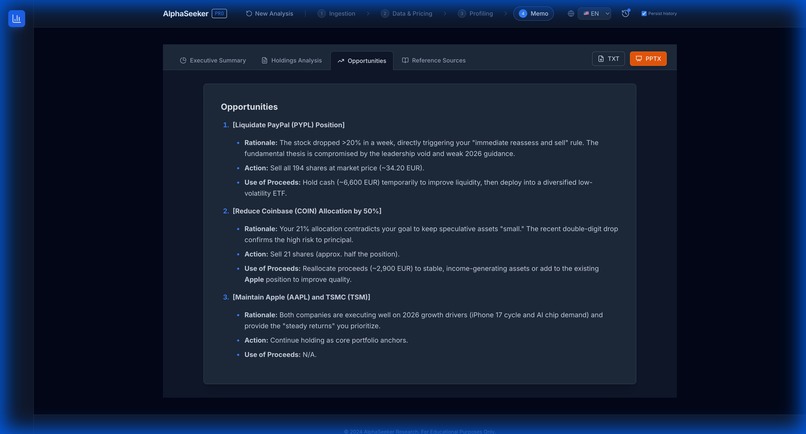Switch to the Holdings Analysis tab

click(291, 61)
